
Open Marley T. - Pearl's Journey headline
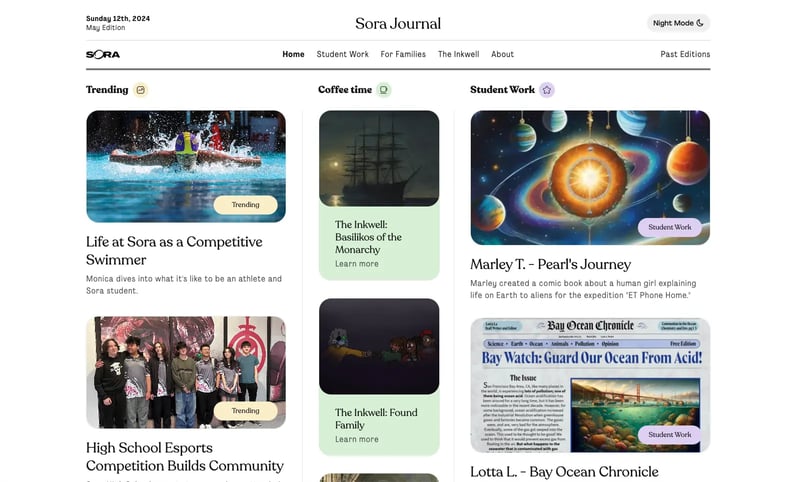tap(550, 264)
